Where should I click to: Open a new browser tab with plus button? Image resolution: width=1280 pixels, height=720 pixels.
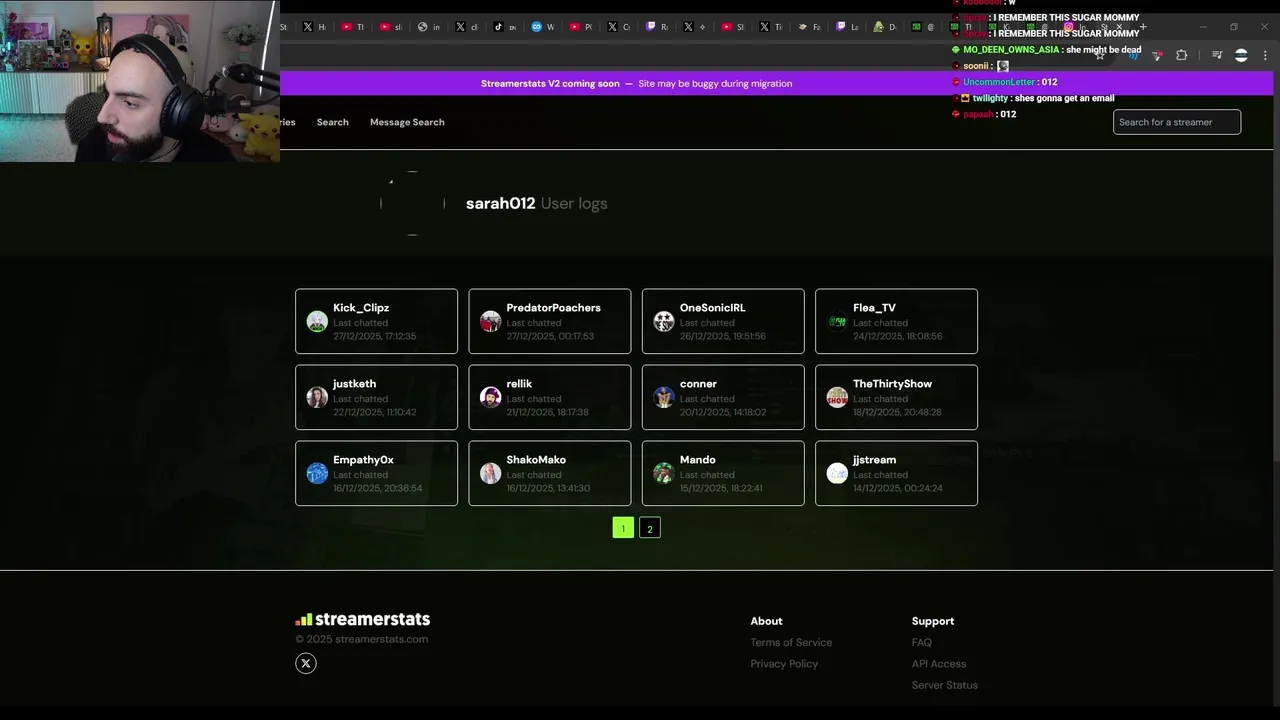click(1143, 27)
